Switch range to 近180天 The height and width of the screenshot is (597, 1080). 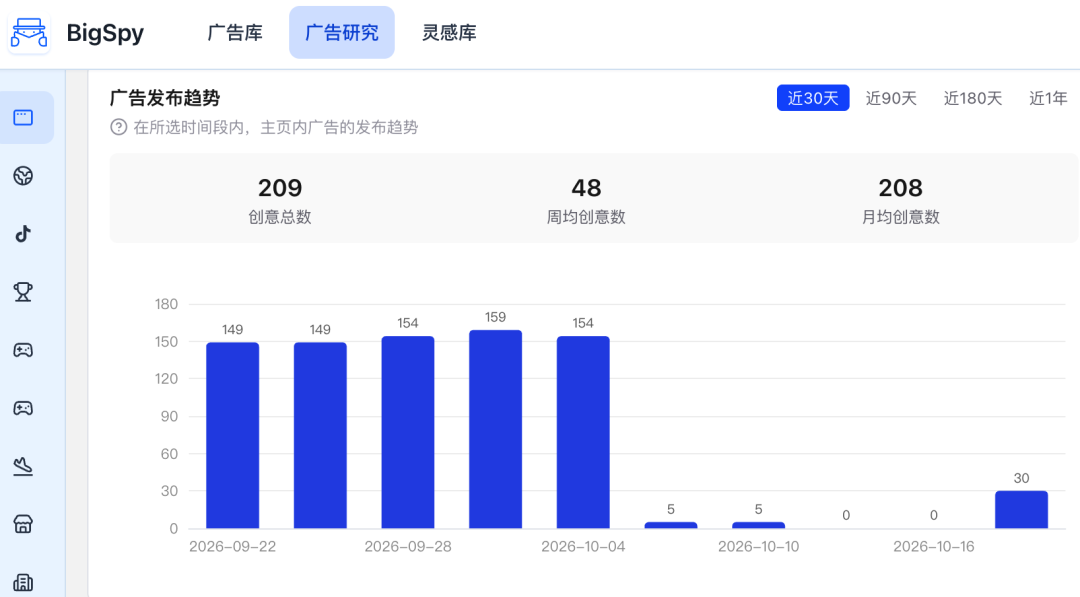point(973,98)
